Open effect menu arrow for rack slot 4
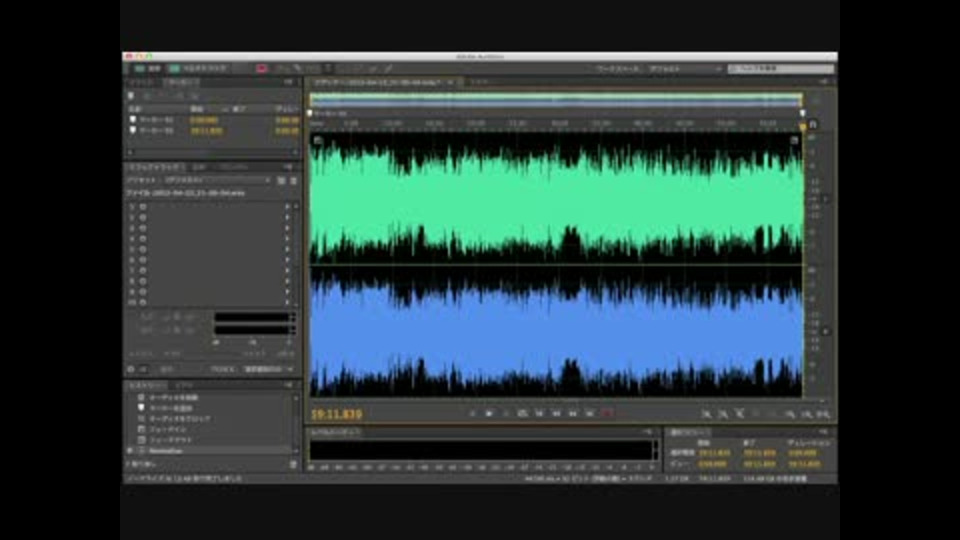 pos(287,239)
